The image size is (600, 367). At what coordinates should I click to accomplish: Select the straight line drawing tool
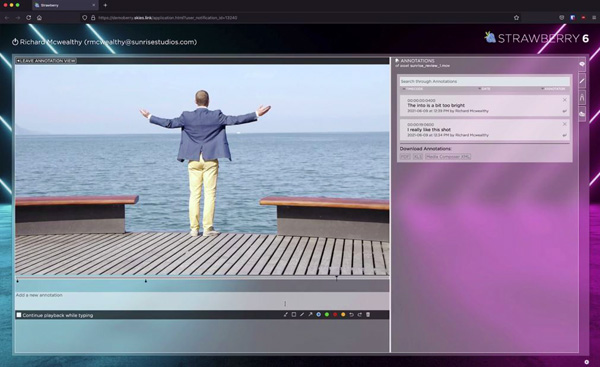coord(302,315)
